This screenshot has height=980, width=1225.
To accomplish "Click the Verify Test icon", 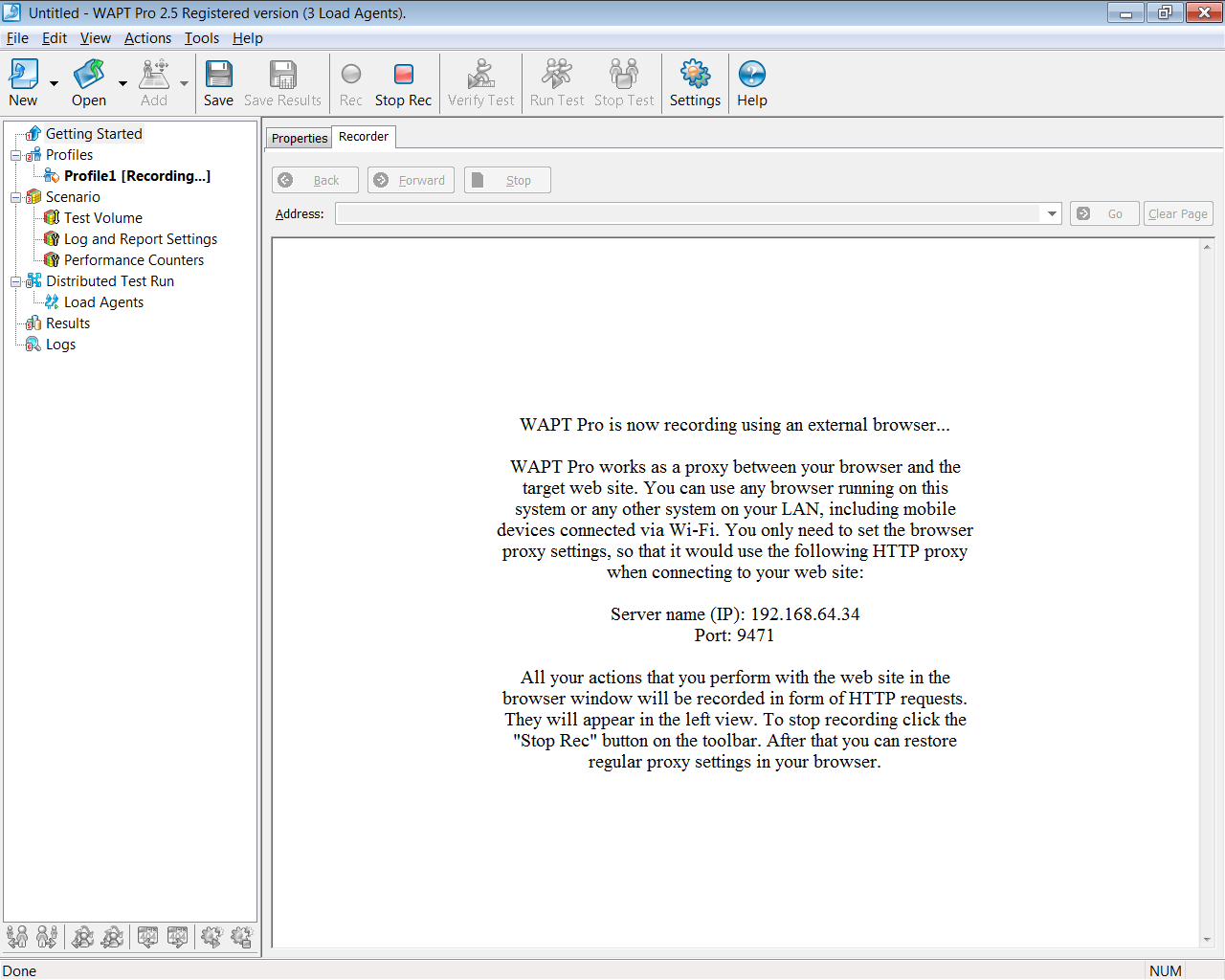I will point(480,83).
